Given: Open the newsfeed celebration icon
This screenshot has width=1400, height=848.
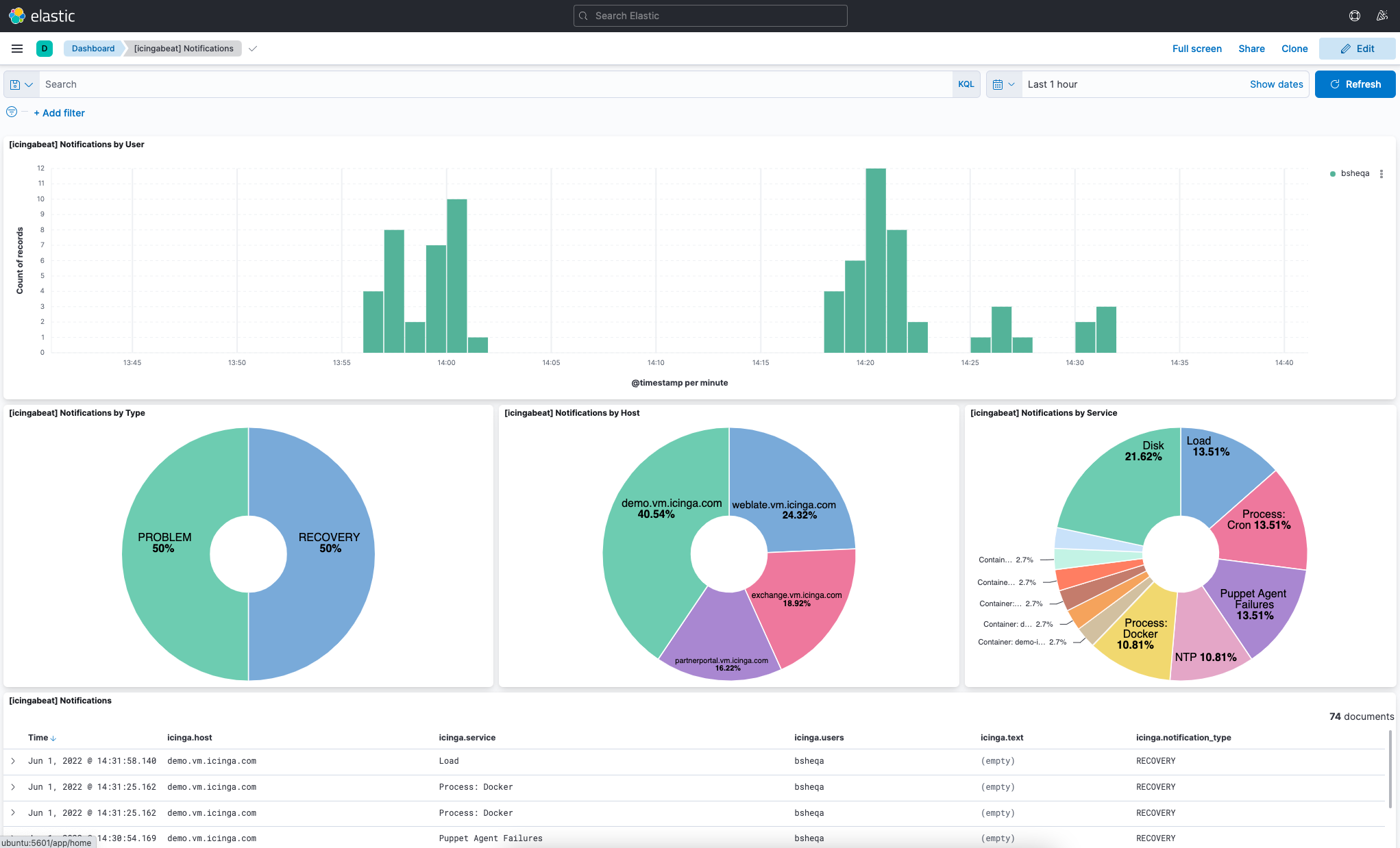Looking at the screenshot, I should point(1382,16).
